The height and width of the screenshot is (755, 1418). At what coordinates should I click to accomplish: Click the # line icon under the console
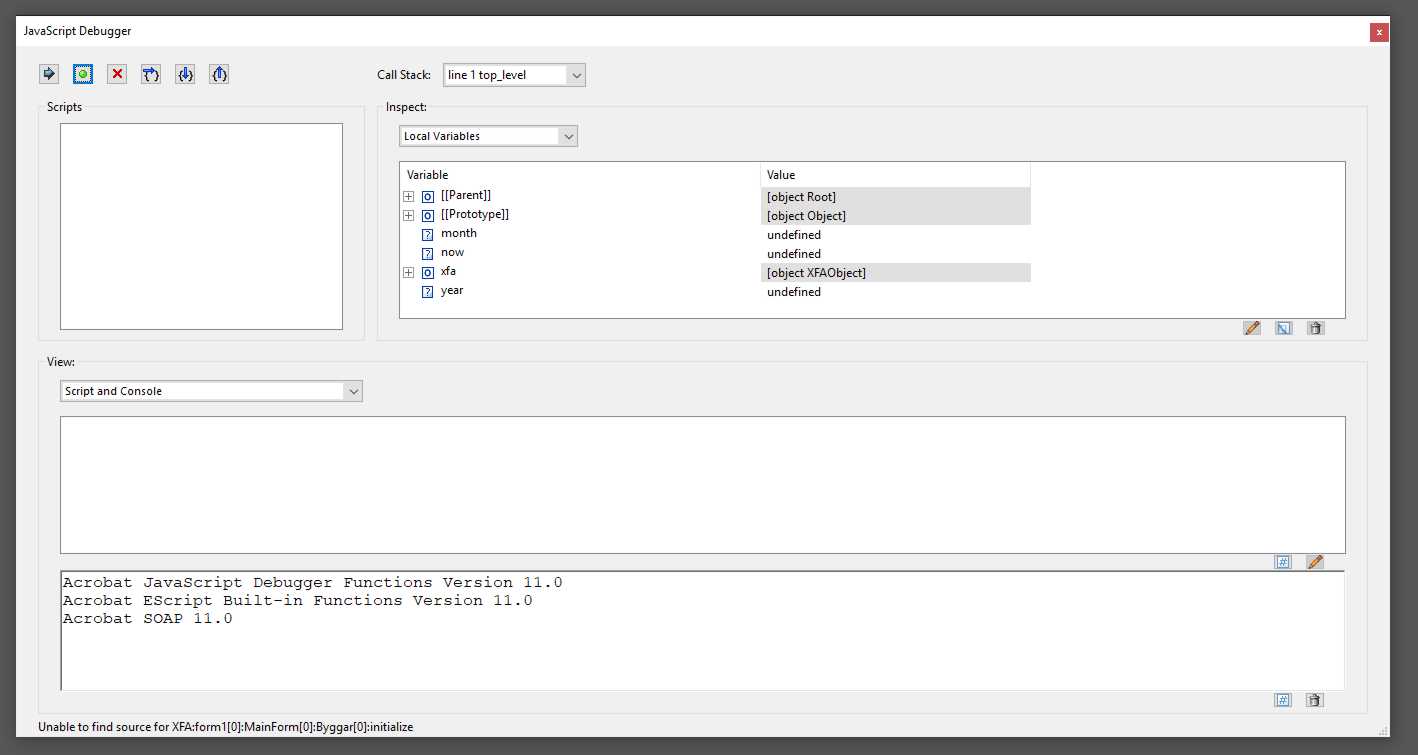(1283, 700)
